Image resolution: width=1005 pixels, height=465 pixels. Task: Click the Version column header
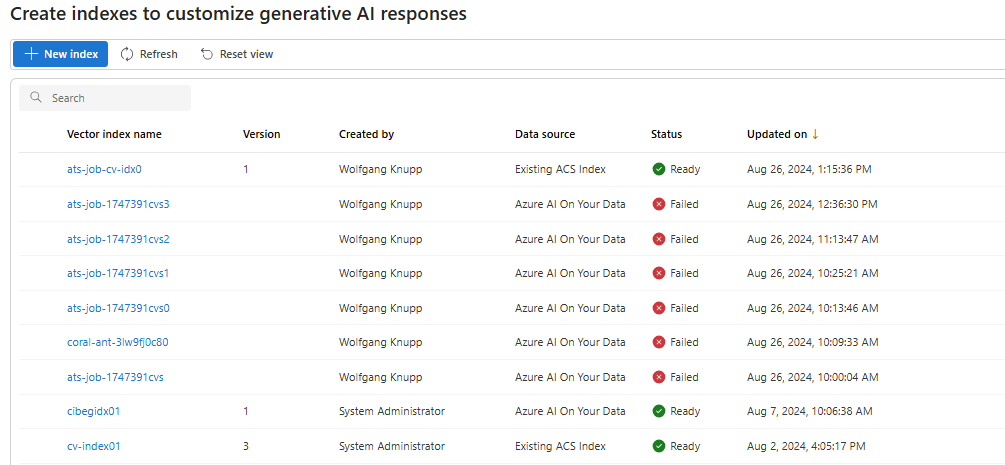pyautogui.click(x=261, y=134)
